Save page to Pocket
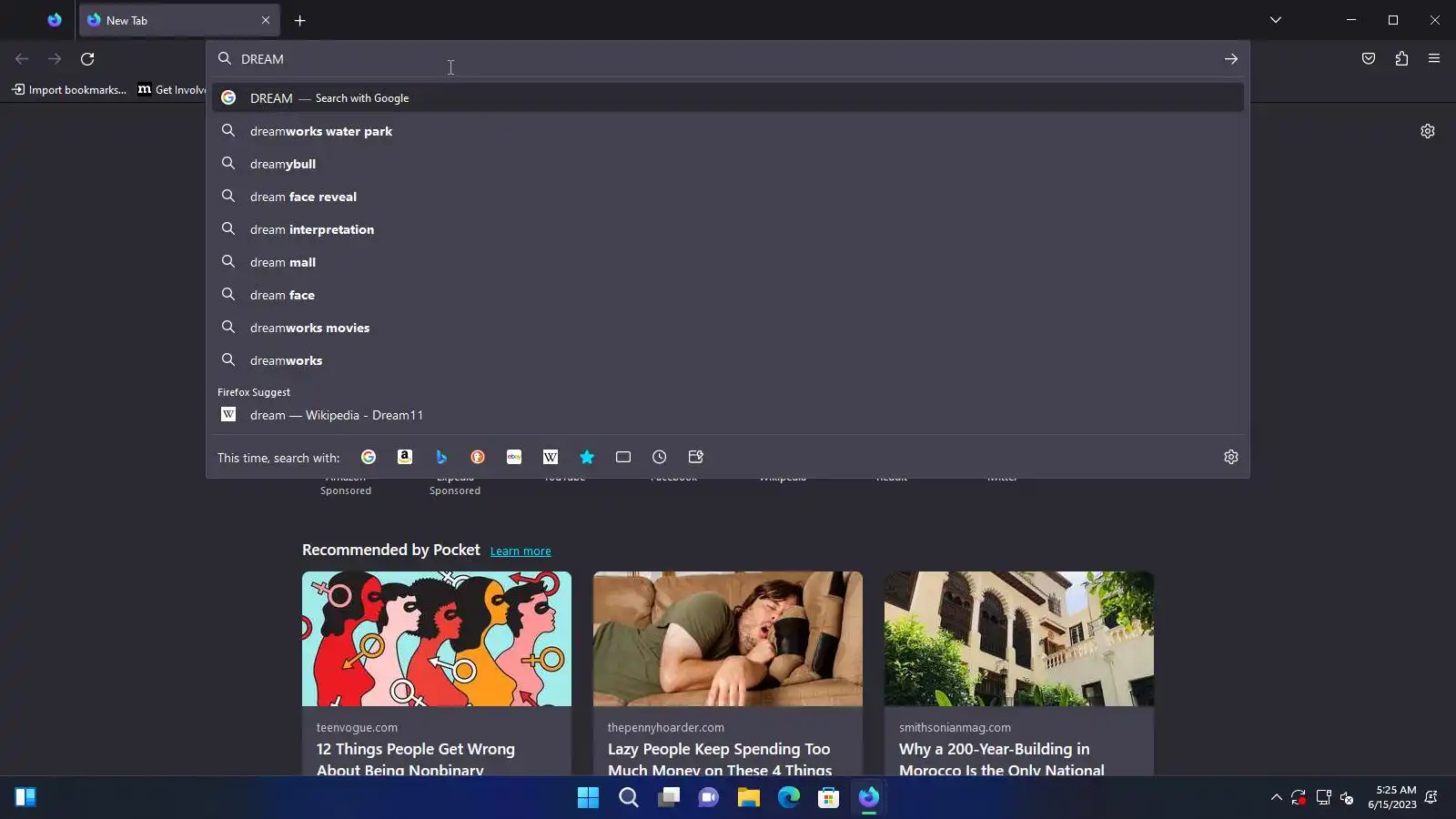Viewport: 1456px width, 819px height. coord(1369,59)
